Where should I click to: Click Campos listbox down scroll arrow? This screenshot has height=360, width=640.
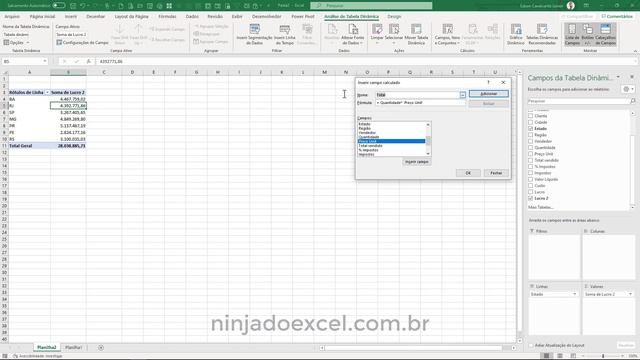[428, 154]
